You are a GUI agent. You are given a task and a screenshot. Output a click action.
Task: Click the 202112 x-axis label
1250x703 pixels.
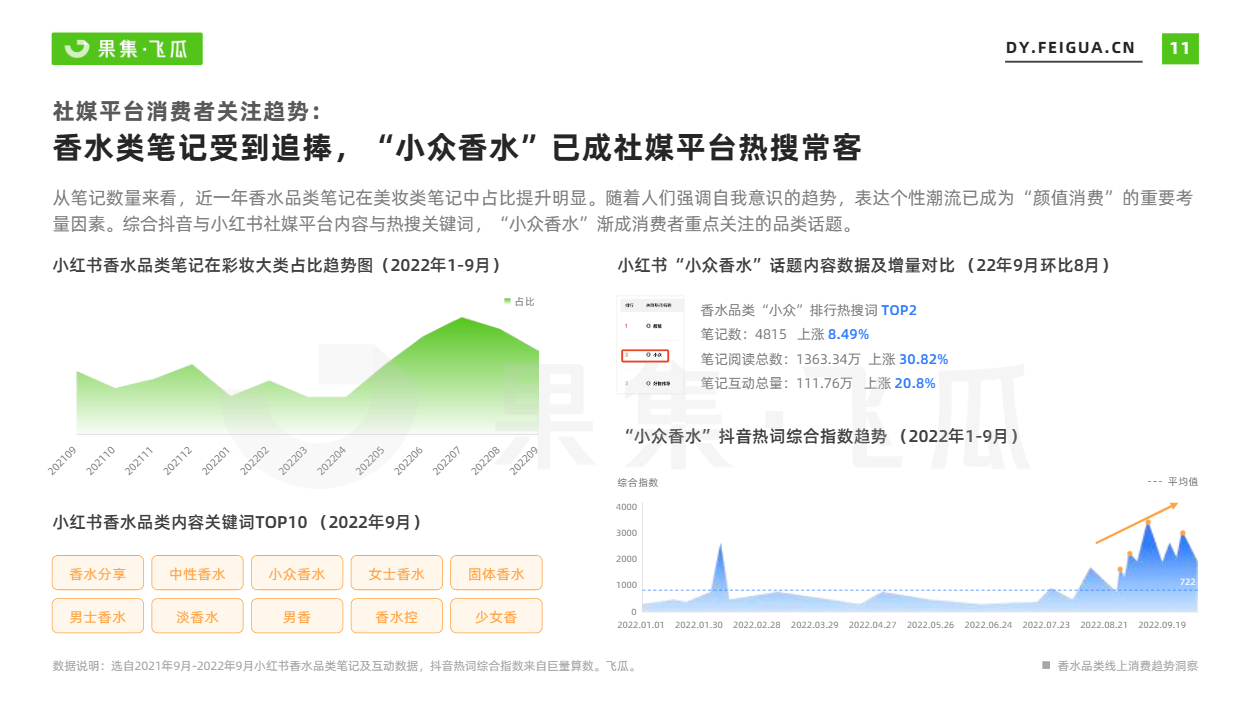coord(178,462)
